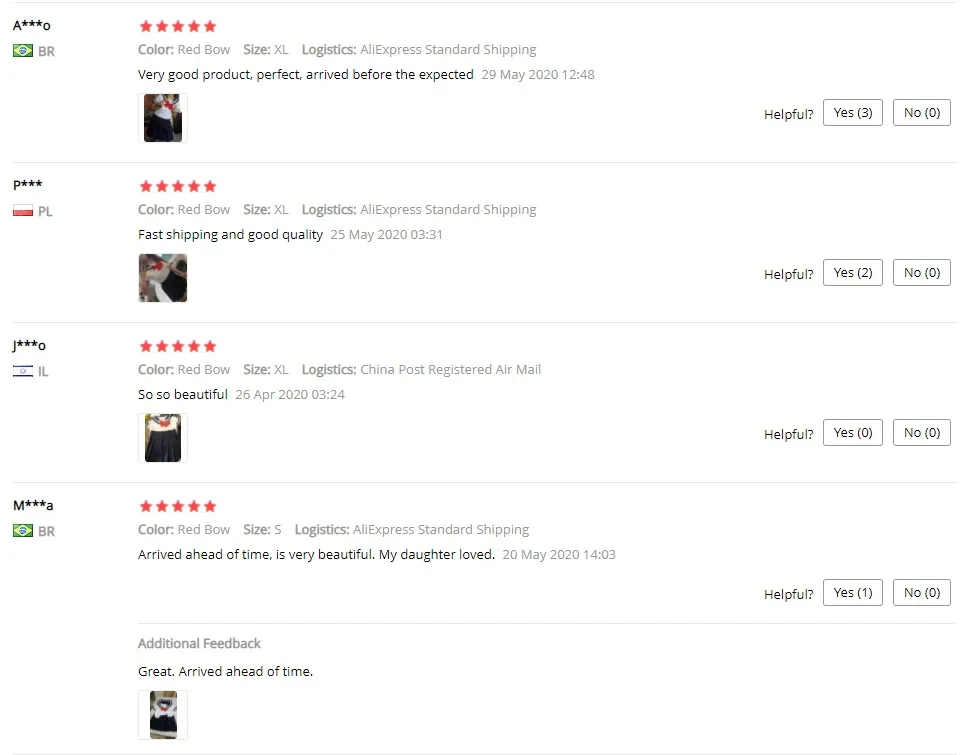Screen dimensions: 972x755
Task: Click No (0) on M***a's review
Action: pos(922,592)
